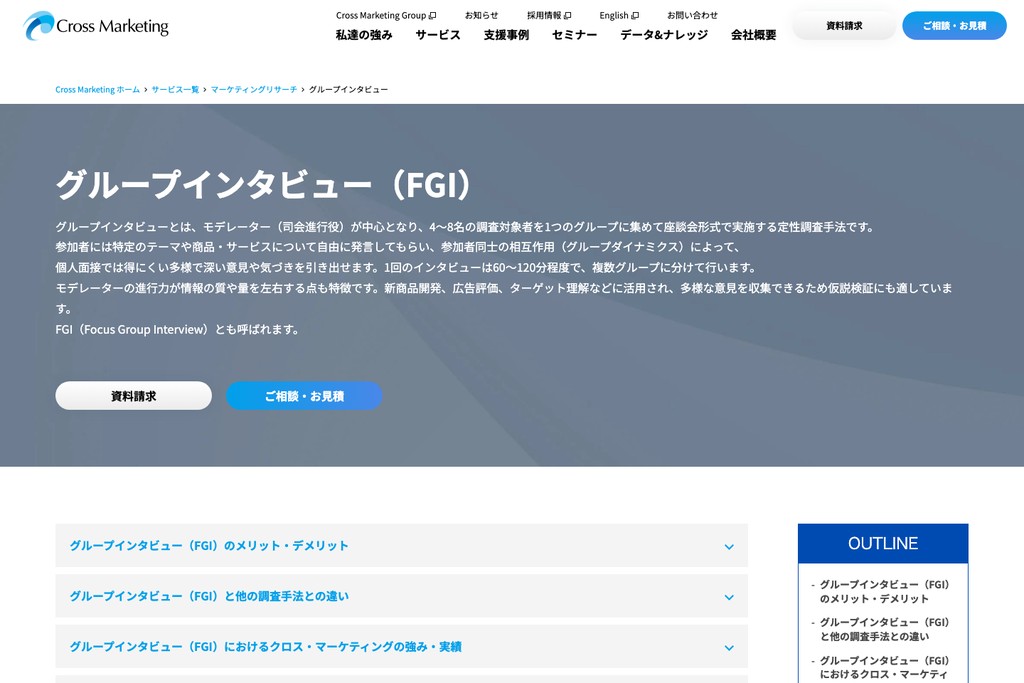The width and height of the screenshot is (1024, 683).
Task: Switch to the English site
Action: click(619, 15)
